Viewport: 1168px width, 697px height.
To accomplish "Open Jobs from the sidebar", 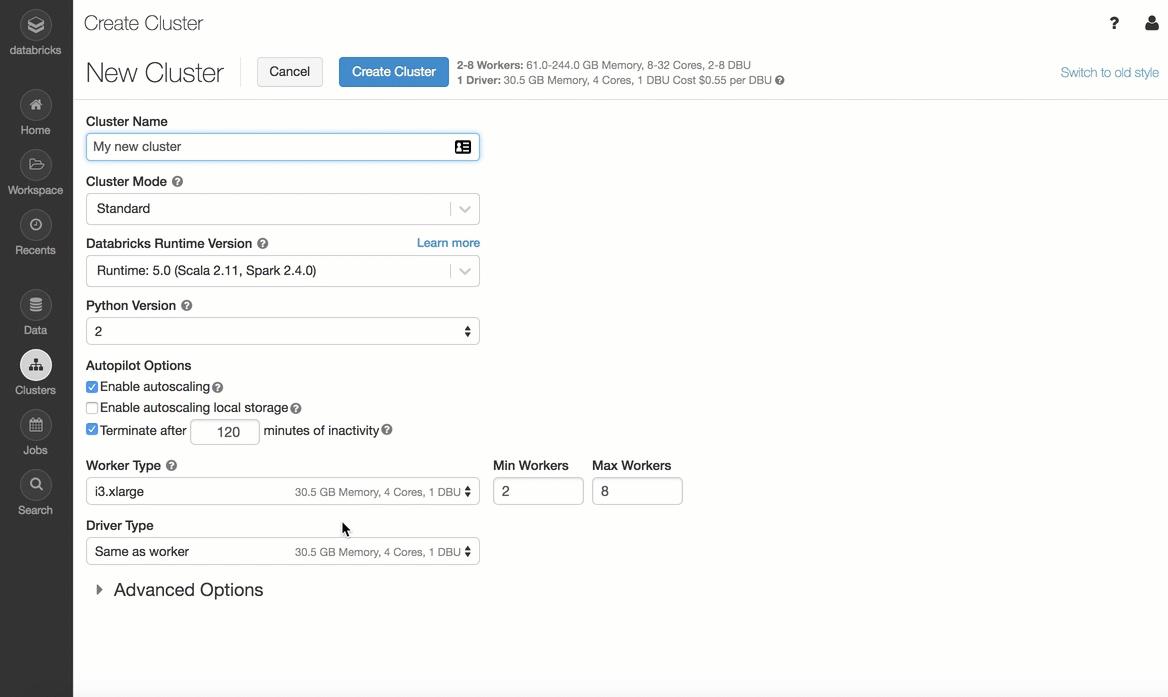I will pyautogui.click(x=35, y=426).
